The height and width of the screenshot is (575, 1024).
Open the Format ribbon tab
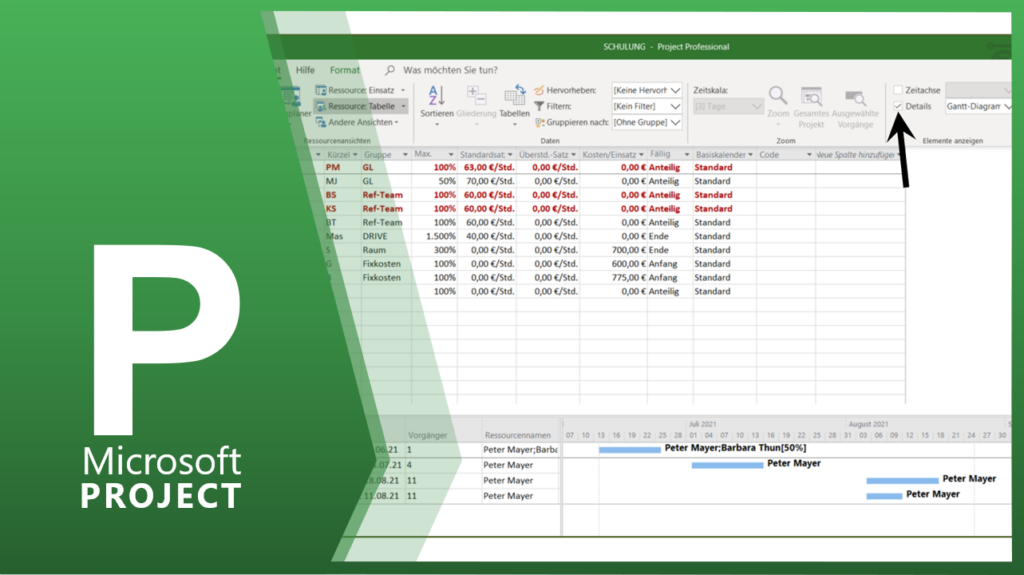click(x=345, y=70)
